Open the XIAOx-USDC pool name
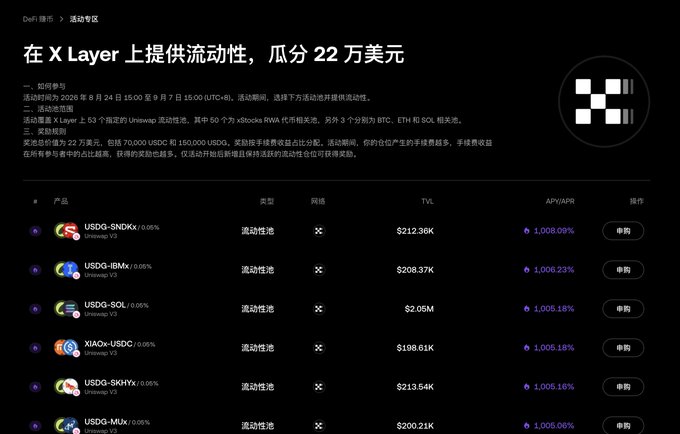This screenshot has height=434, width=680. (108, 344)
